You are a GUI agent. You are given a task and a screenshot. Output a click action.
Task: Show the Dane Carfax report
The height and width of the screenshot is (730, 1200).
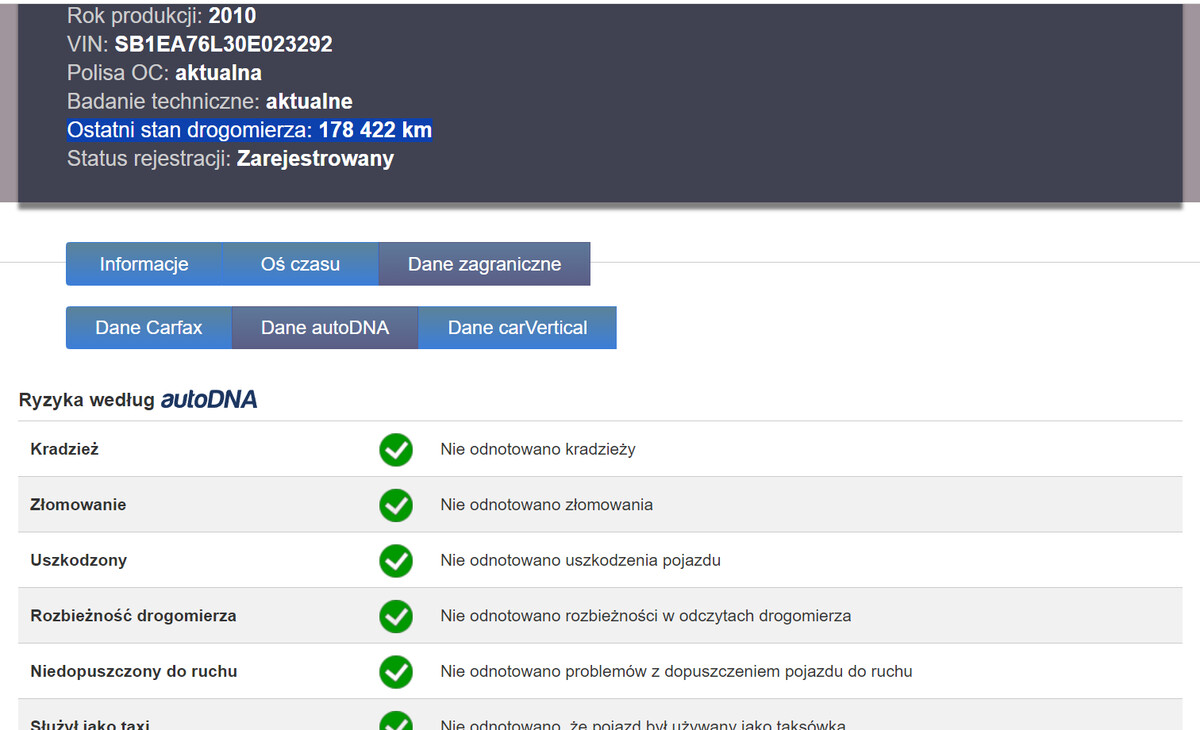[x=149, y=328]
